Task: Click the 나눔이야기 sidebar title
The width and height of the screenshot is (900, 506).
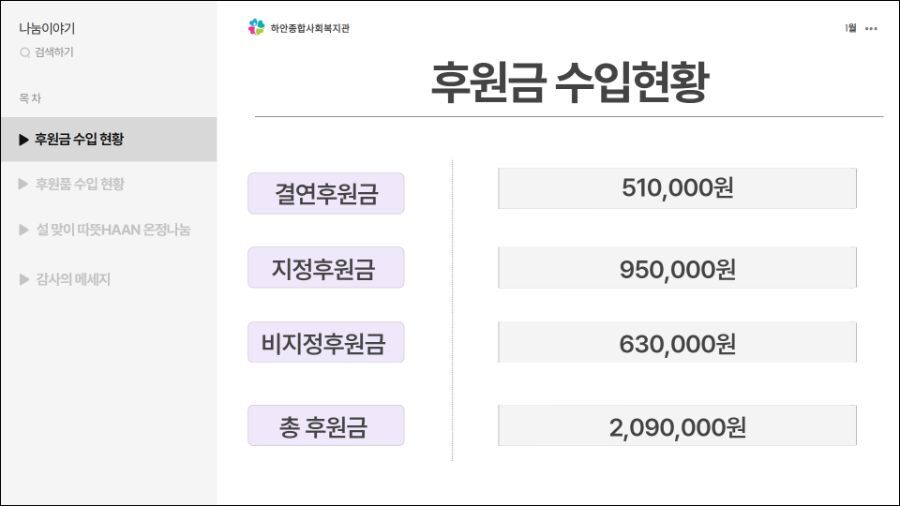Action: (47, 28)
